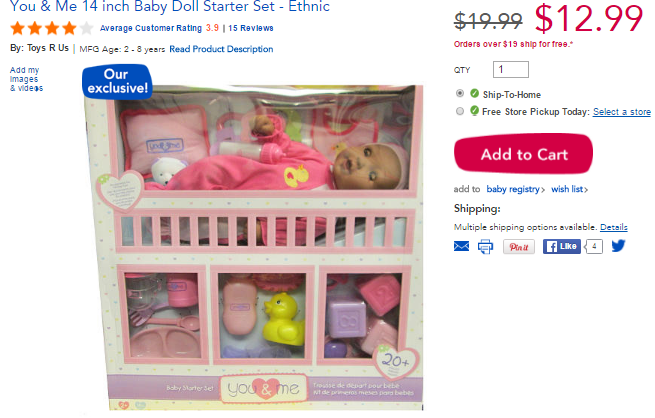
Task: Open Read Product Description link
Action: 221,49
